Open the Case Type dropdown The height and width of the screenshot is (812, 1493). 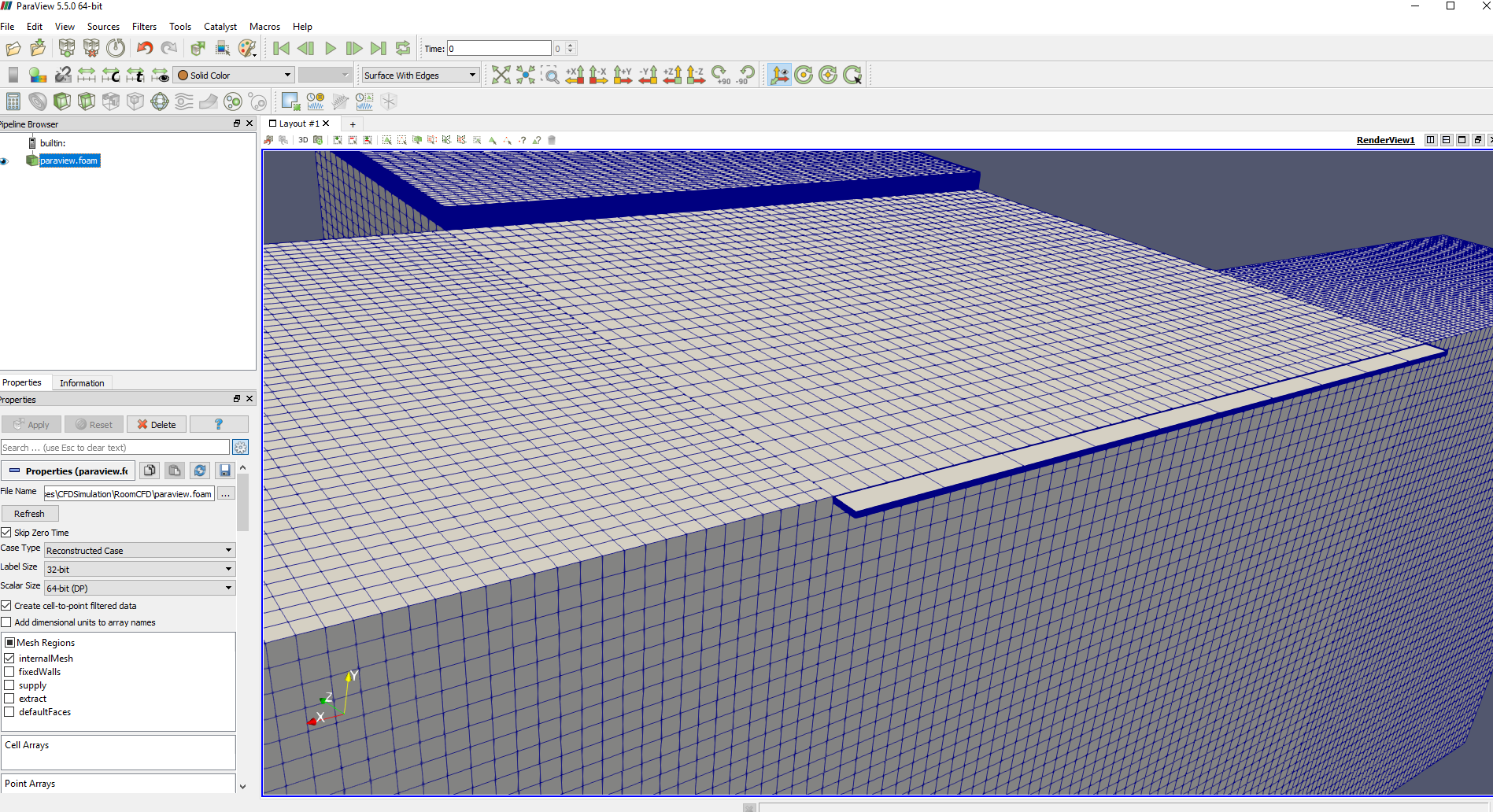tap(140, 550)
